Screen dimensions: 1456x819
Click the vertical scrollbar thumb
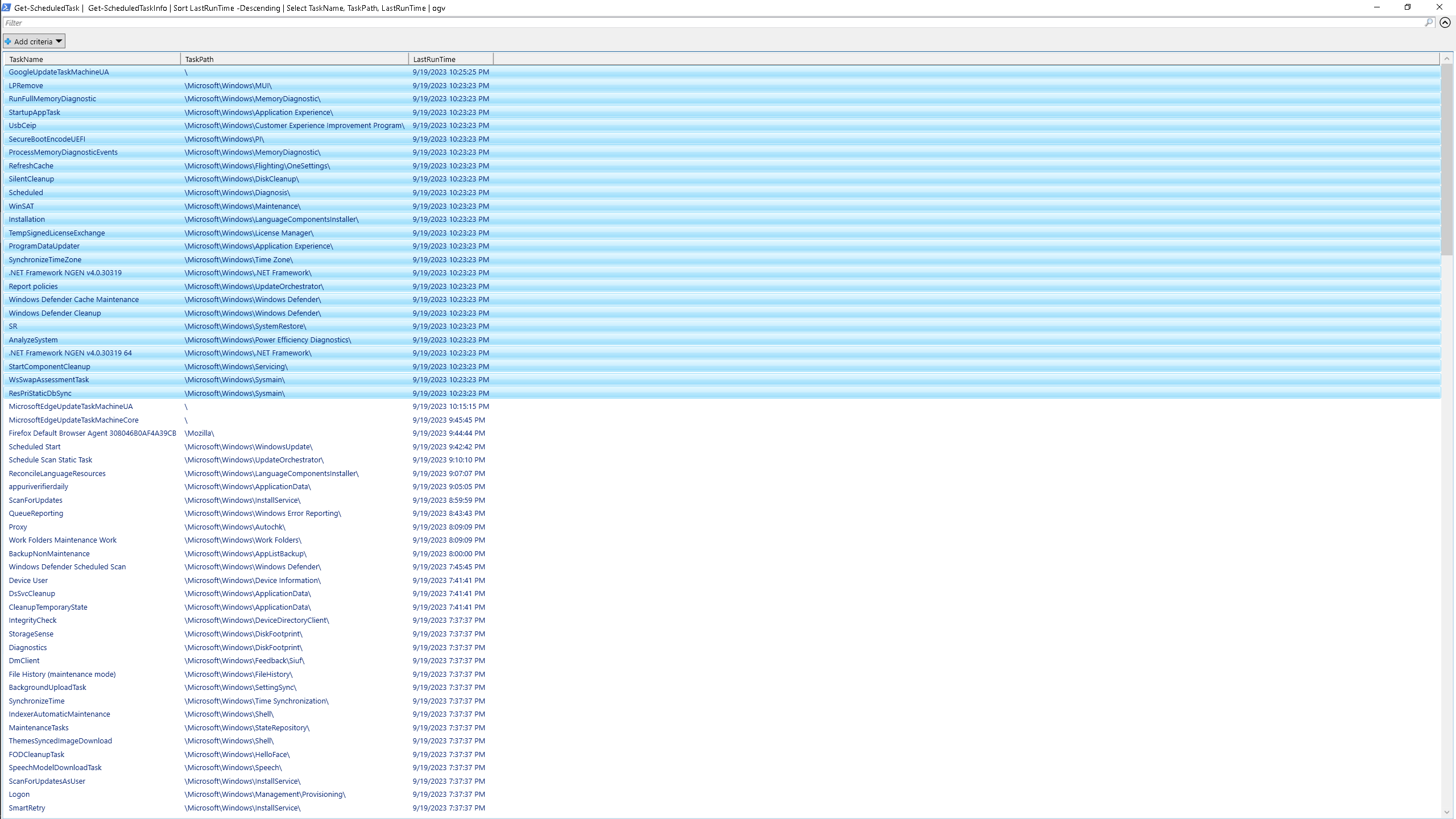[x=1447, y=159]
